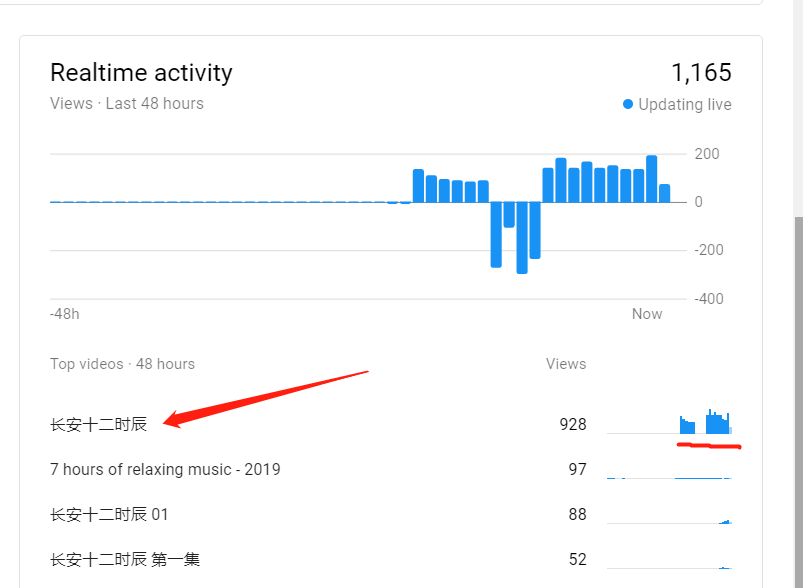The width and height of the screenshot is (803, 588).
Task: Click the Now axis label
Action: coord(647,314)
